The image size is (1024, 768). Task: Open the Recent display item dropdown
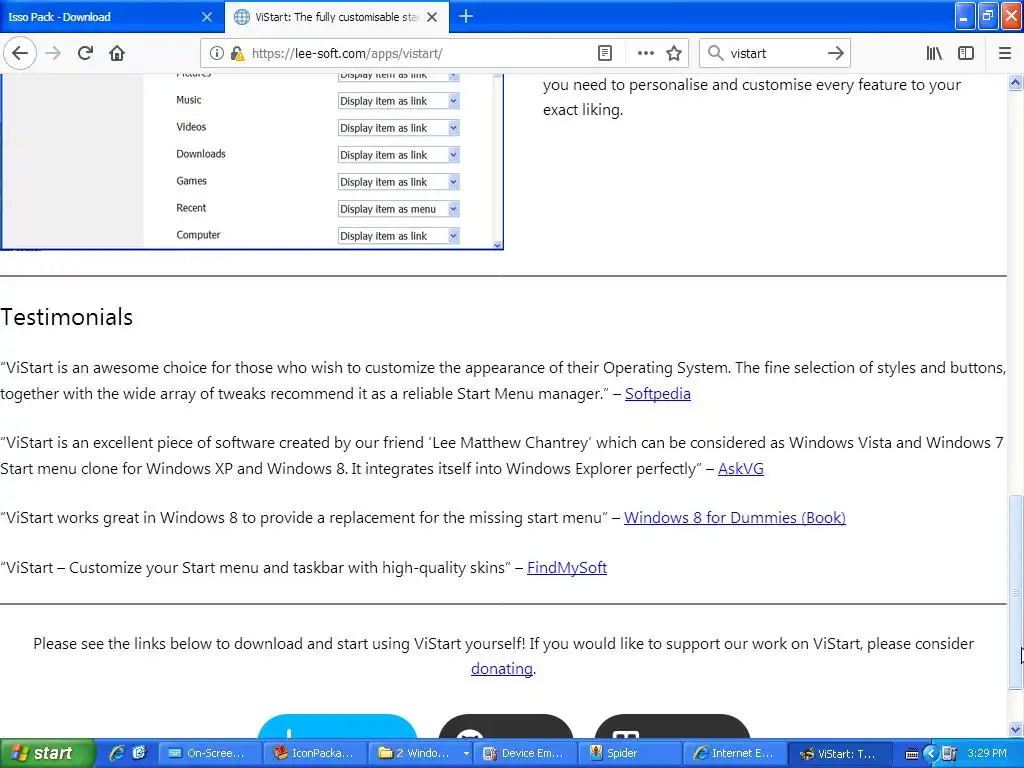398,209
